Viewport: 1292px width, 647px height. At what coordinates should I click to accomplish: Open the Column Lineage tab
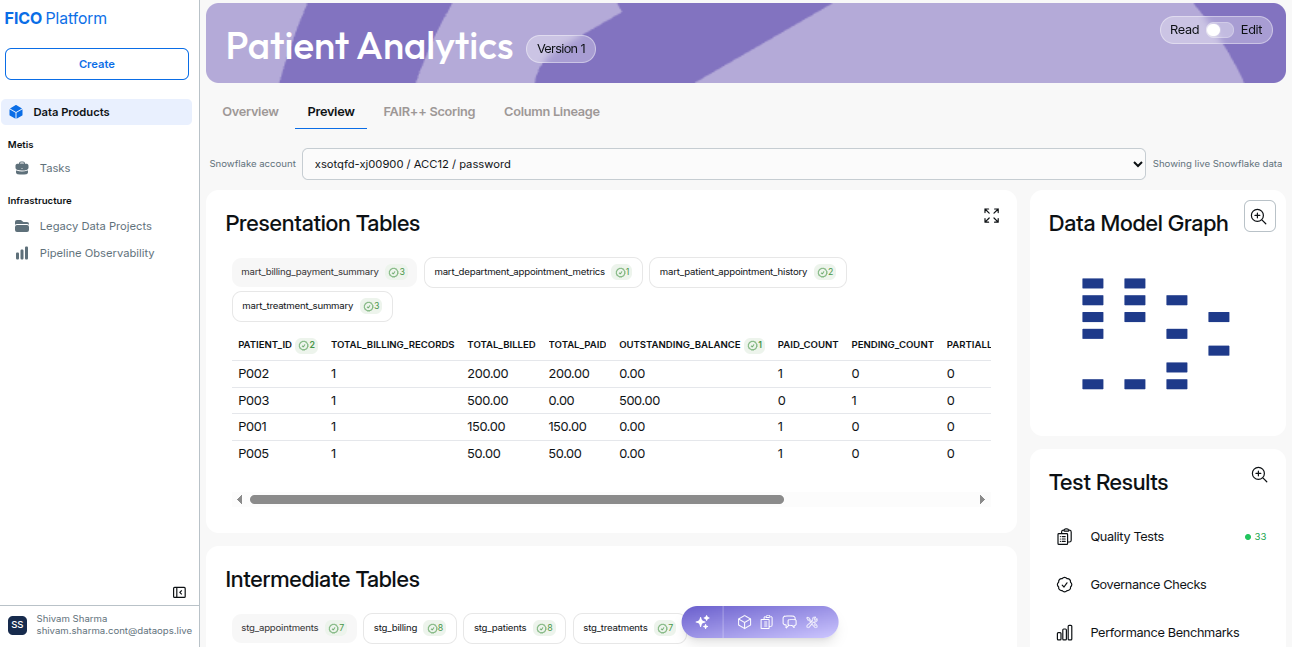552,112
